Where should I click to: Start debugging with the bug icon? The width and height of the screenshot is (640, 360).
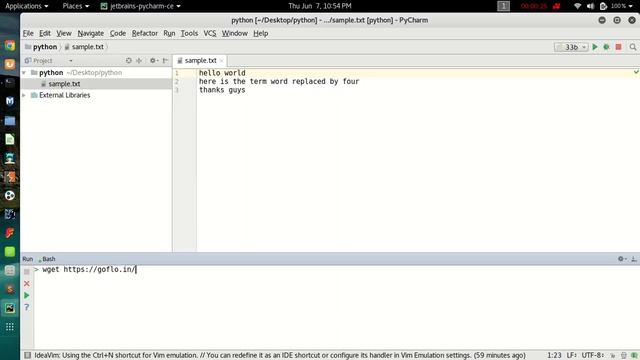607,47
